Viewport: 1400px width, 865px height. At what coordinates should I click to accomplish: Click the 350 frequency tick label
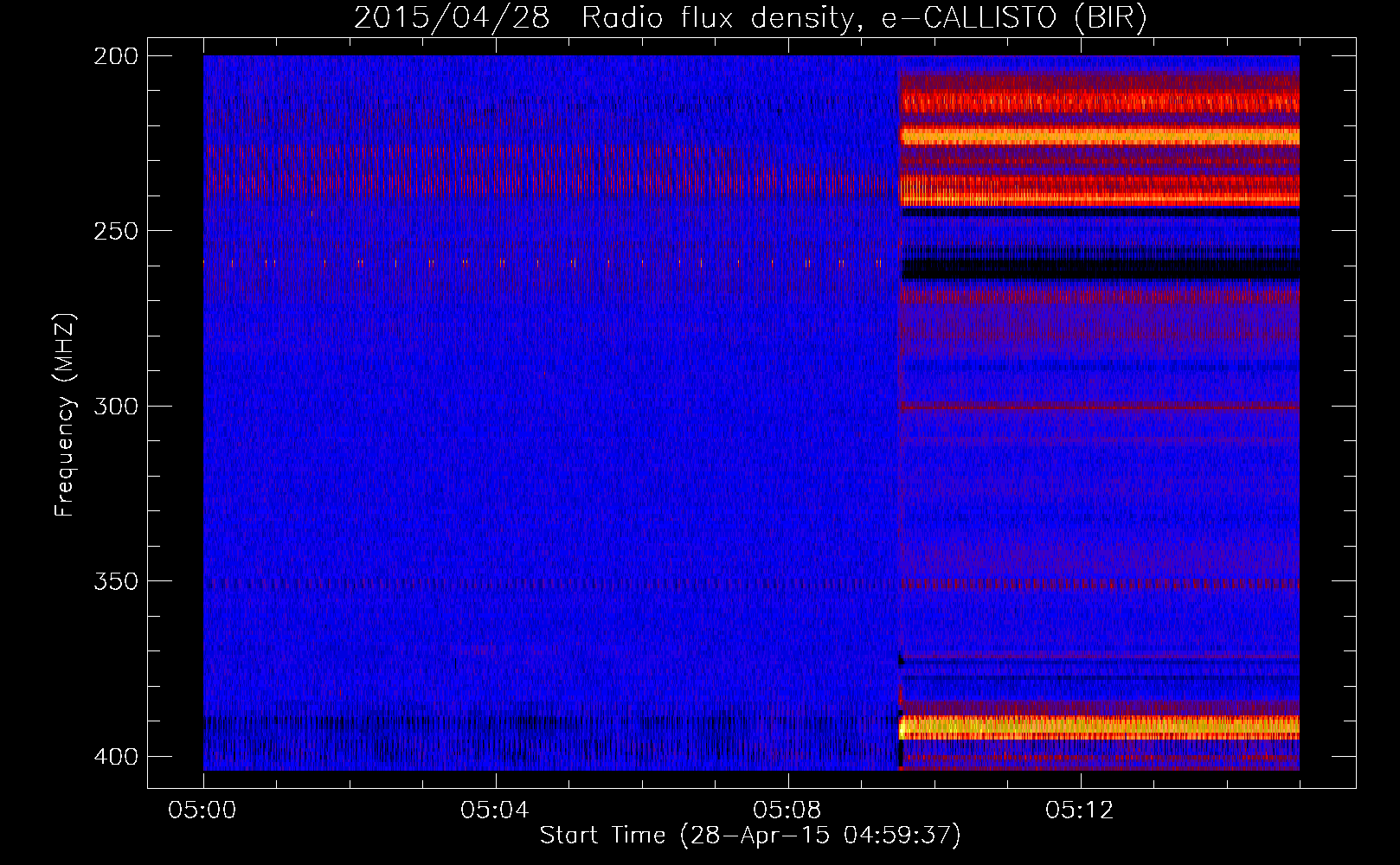coord(116,581)
